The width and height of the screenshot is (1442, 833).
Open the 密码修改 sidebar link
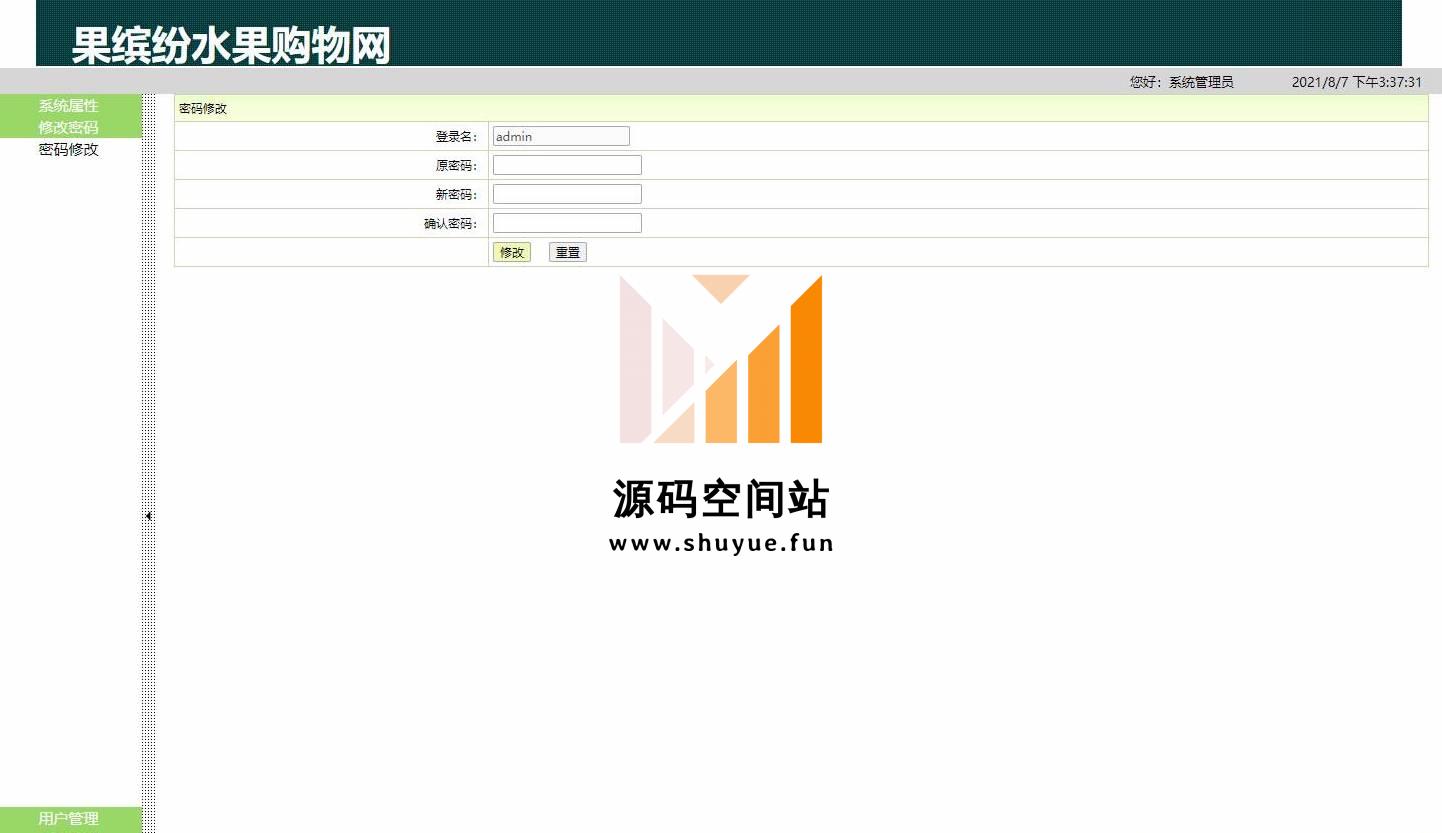tap(69, 149)
